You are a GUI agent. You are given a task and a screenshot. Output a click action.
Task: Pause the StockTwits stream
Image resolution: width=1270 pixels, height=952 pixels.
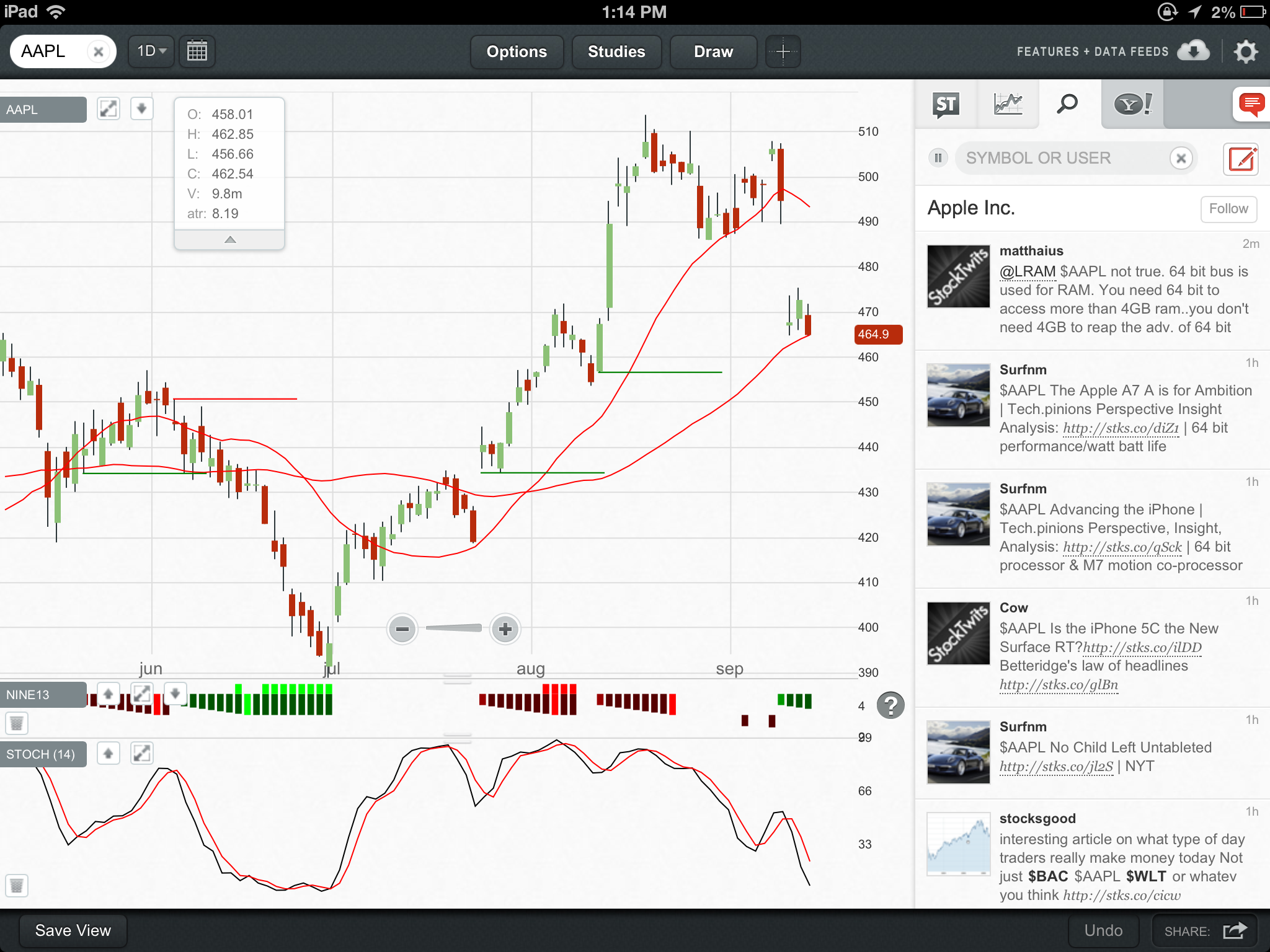point(938,158)
